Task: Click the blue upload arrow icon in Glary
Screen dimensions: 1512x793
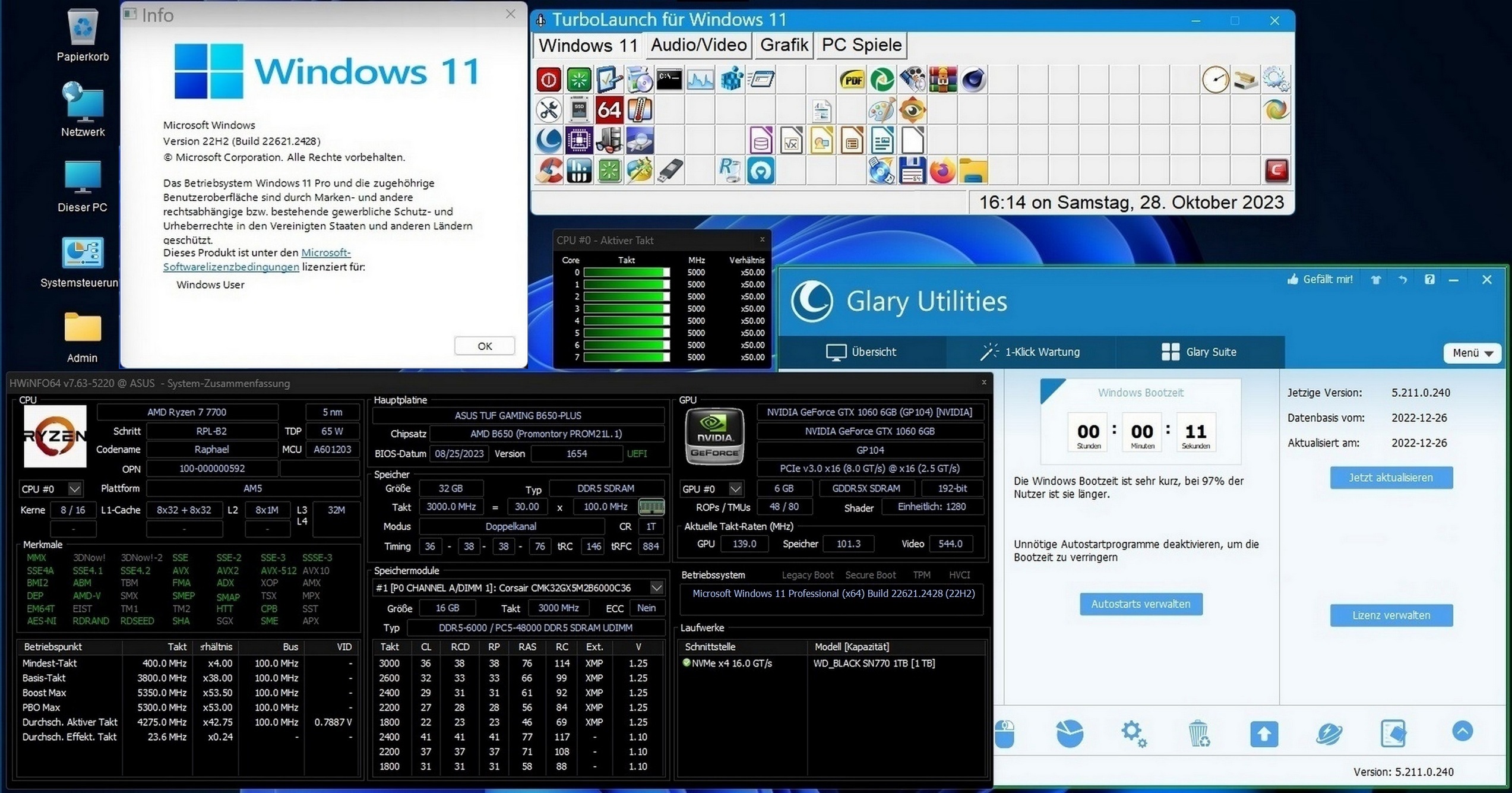Action: click(1264, 733)
